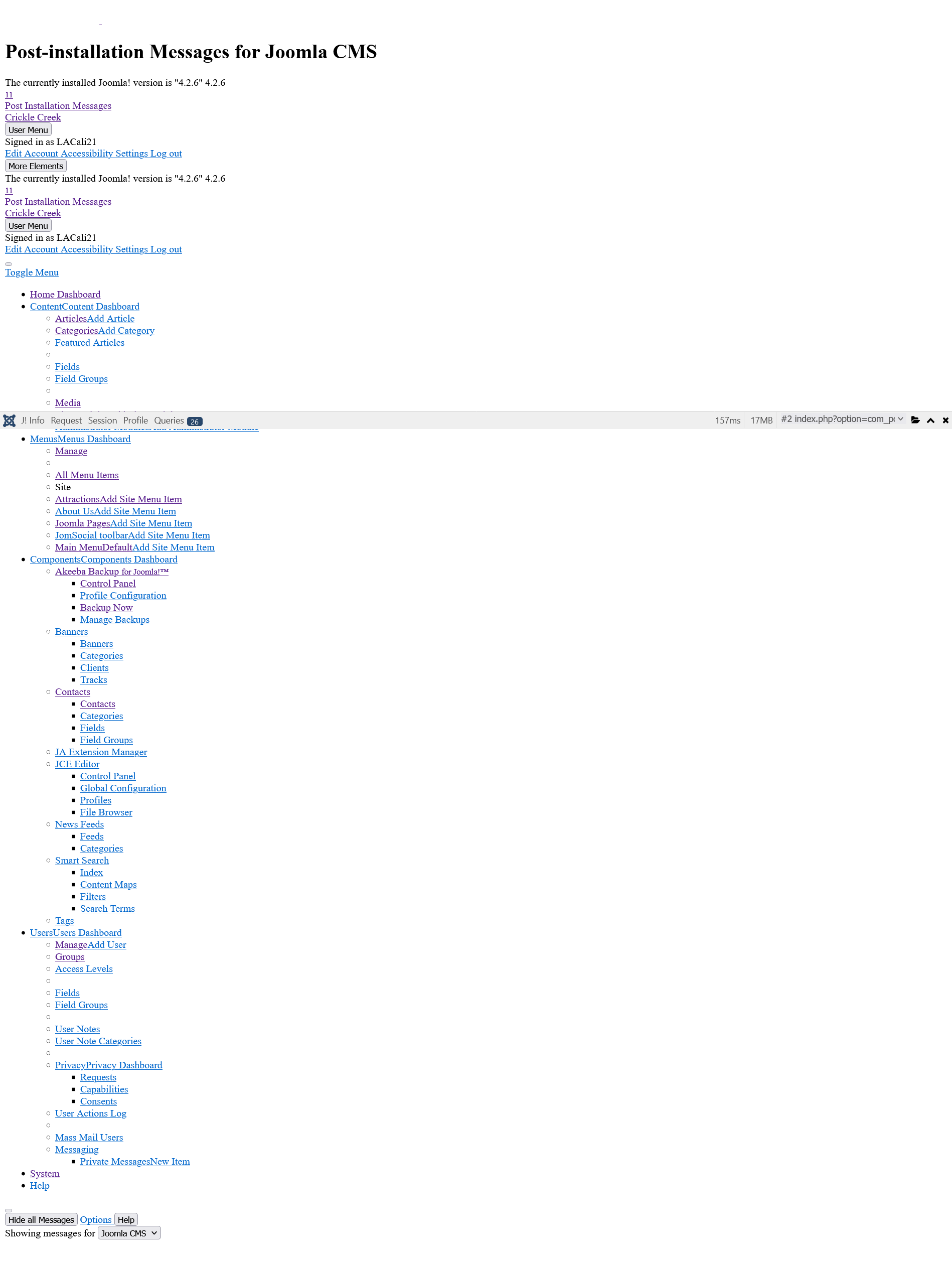Open the Attractions menu link

point(77,499)
